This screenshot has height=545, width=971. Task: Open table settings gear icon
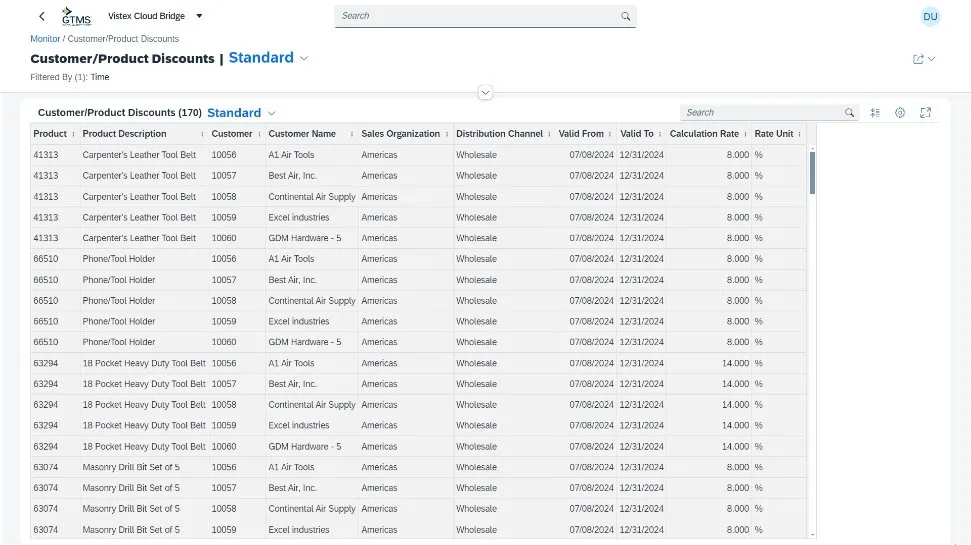[x=900, y=113]
